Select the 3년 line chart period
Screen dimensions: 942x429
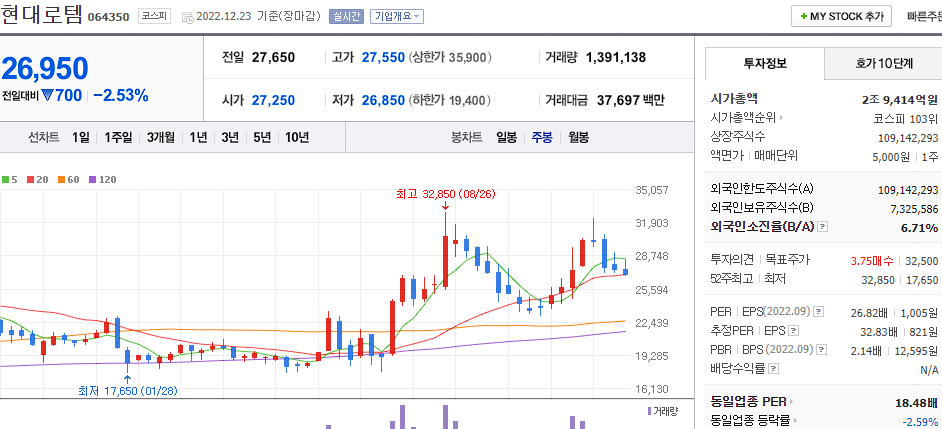click(x=230, y=138)
